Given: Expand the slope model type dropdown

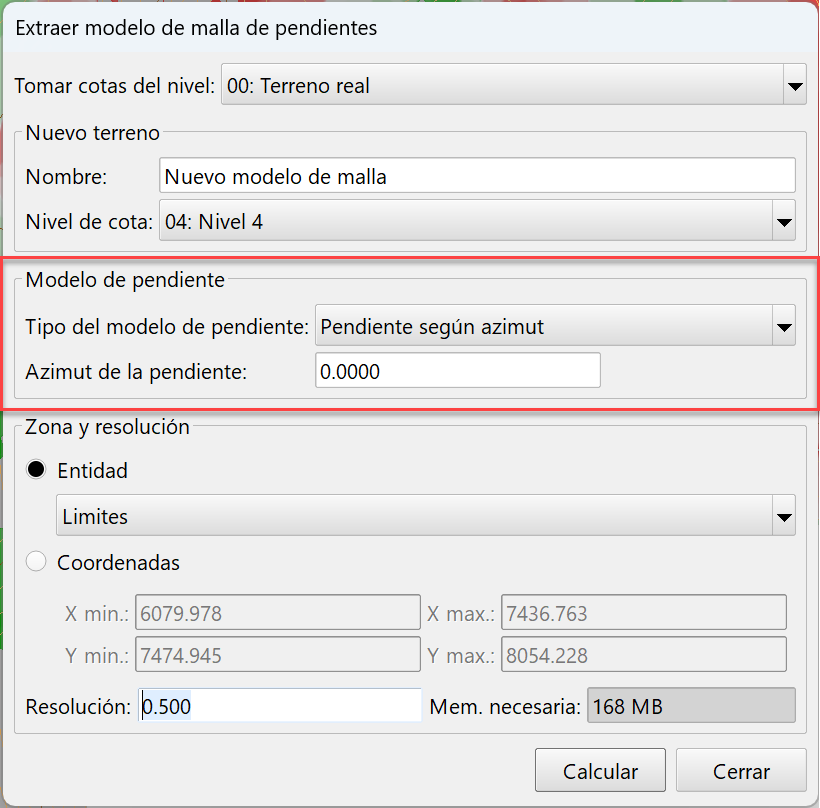Looking at the screenshot, I should point(550,325).
